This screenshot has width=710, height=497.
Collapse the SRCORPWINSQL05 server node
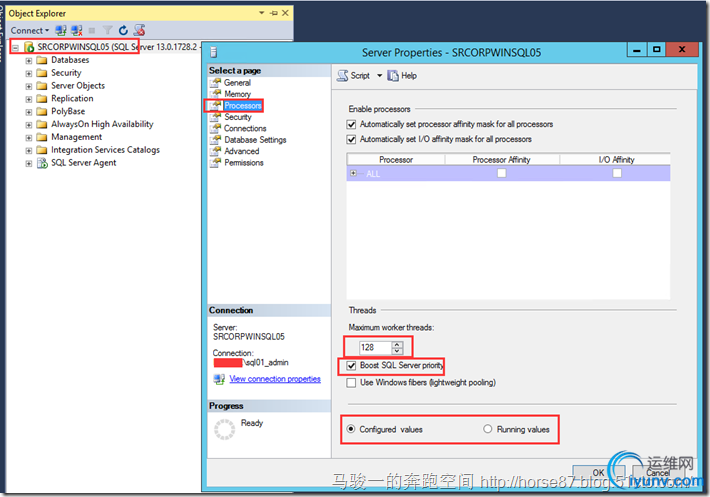click(x=16, y=47)
